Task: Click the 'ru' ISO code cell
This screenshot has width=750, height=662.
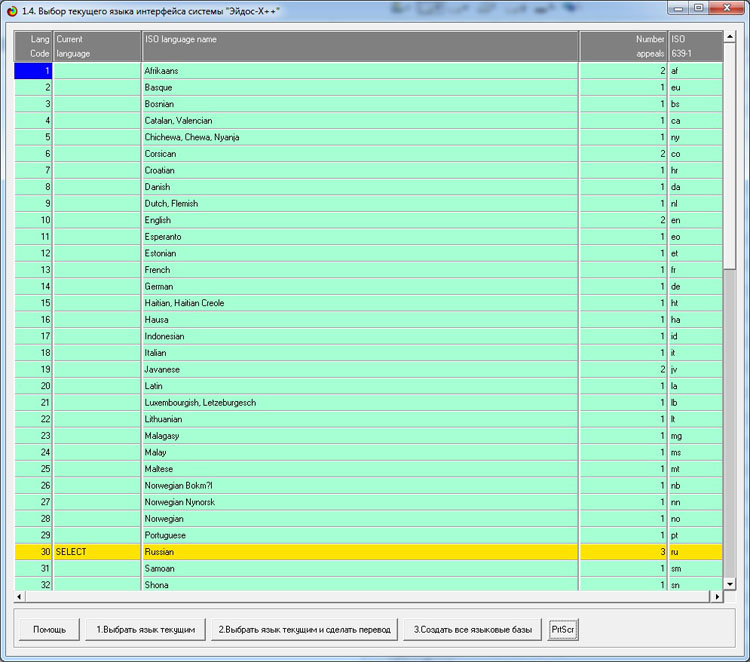Action: [694, 551]
